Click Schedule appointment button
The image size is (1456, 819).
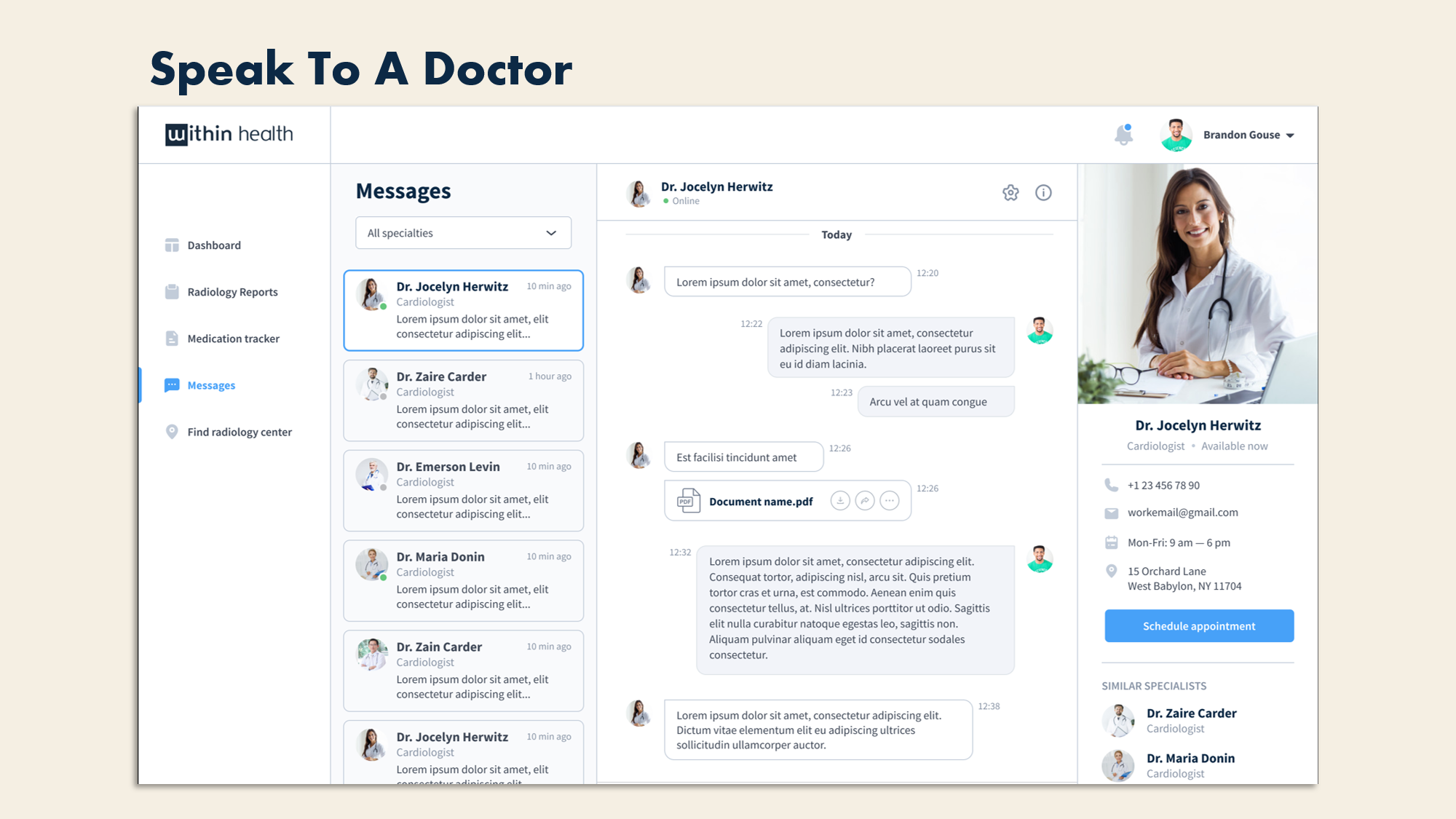pyautogui.click(x=1198, y=626)
